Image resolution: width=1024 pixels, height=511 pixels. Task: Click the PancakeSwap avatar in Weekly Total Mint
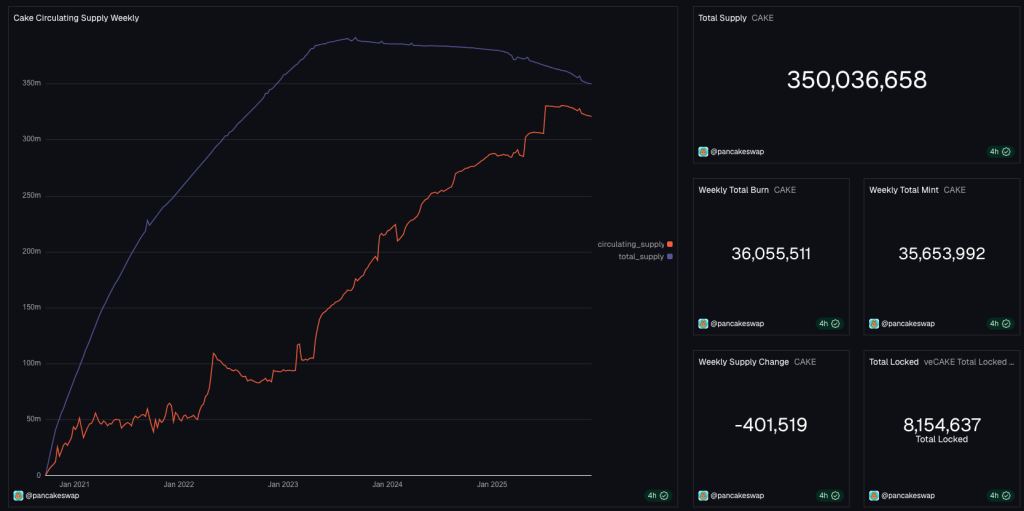(x=874, y=323)
